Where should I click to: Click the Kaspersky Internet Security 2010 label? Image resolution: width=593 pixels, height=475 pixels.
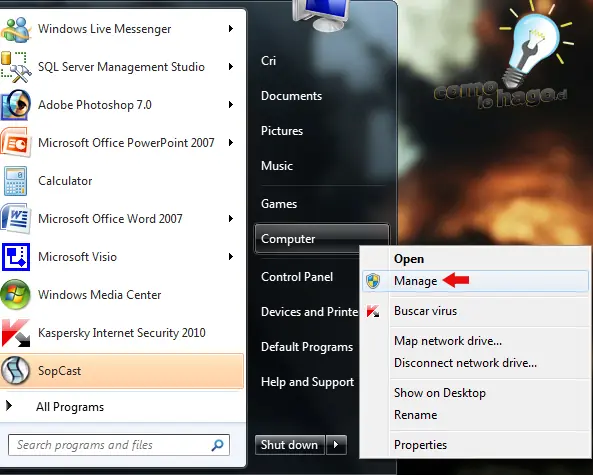(x=122, y=333)
